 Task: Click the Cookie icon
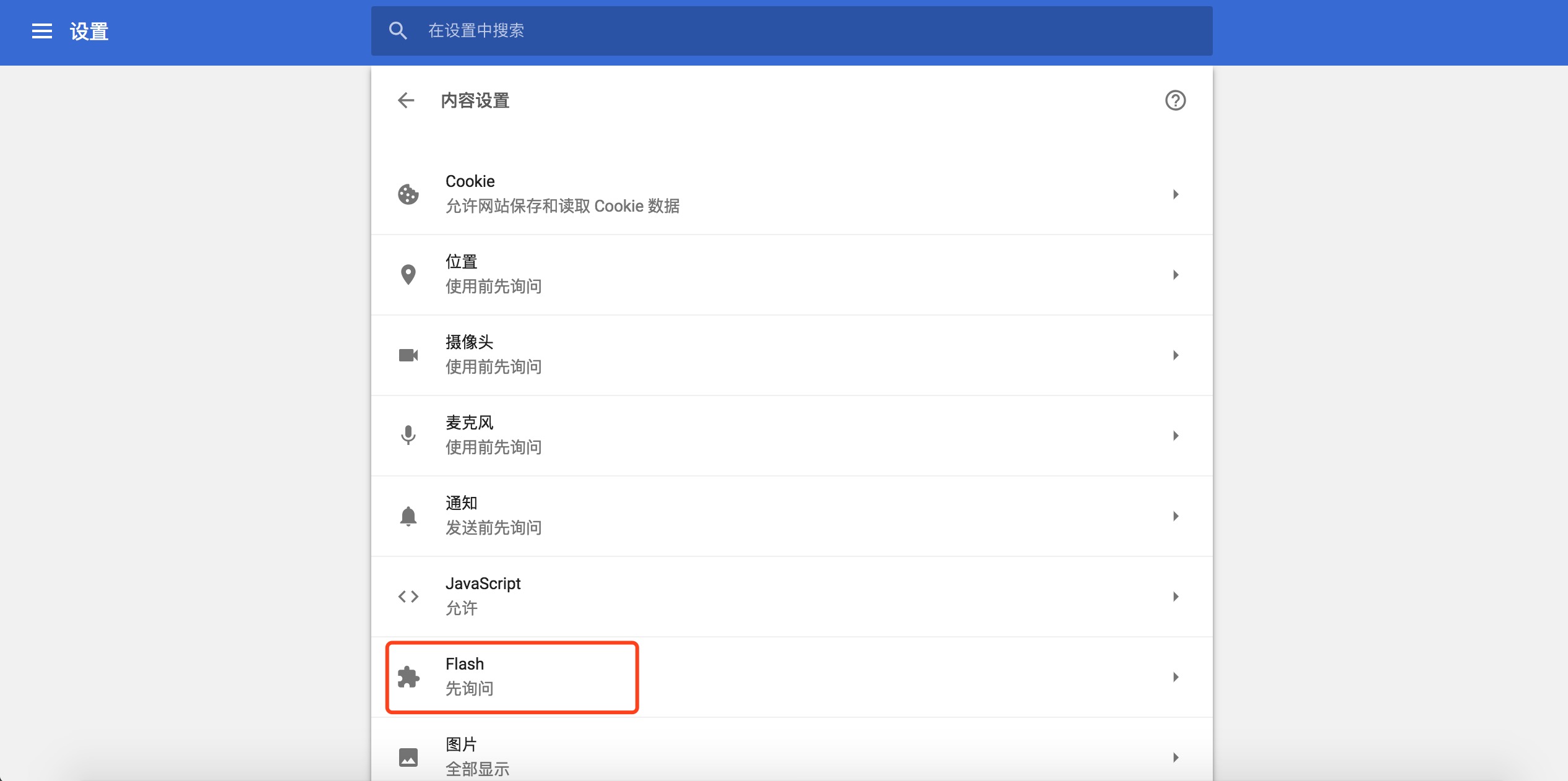pos(408,194)
